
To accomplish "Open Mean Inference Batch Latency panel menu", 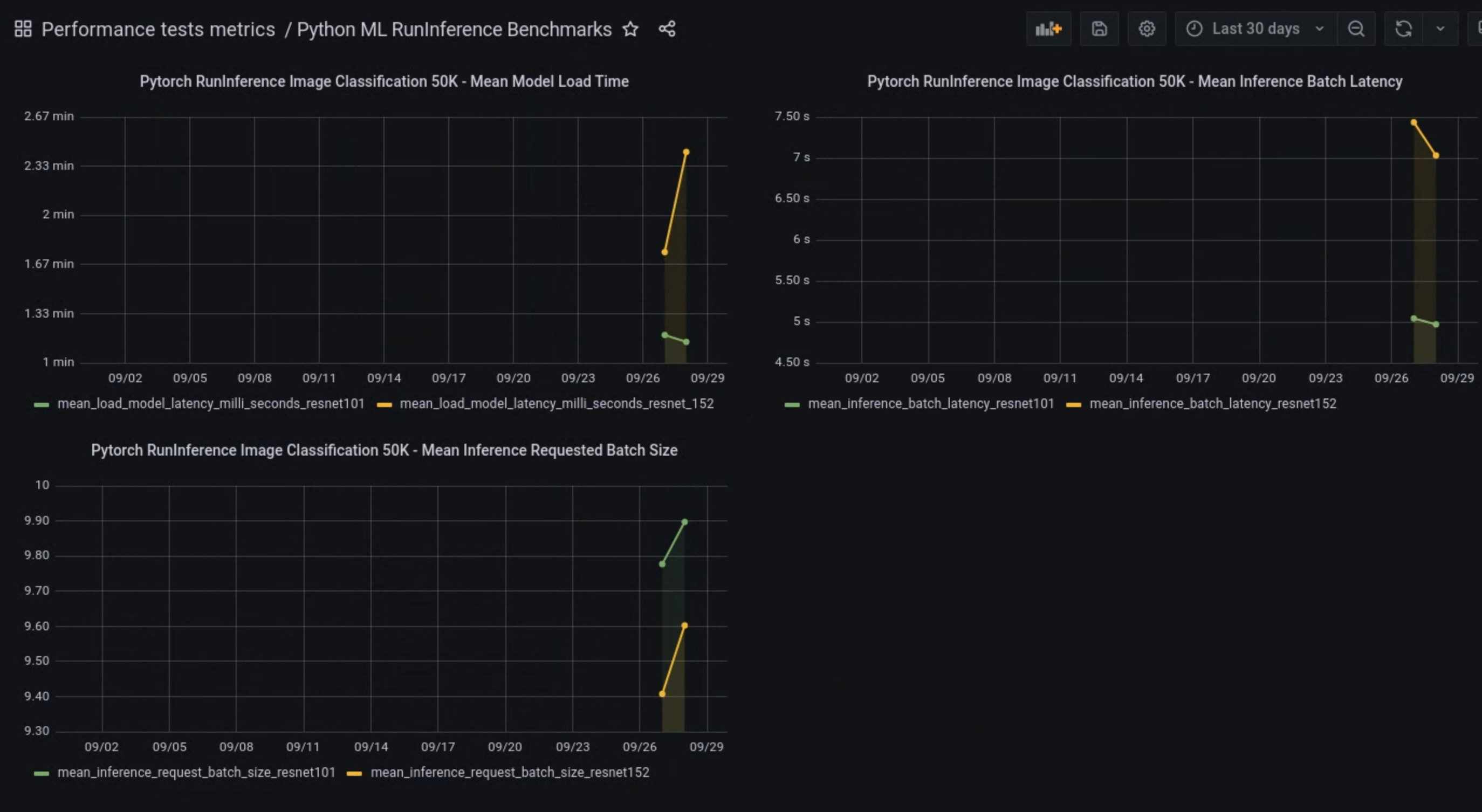I will coord(1134,81).
